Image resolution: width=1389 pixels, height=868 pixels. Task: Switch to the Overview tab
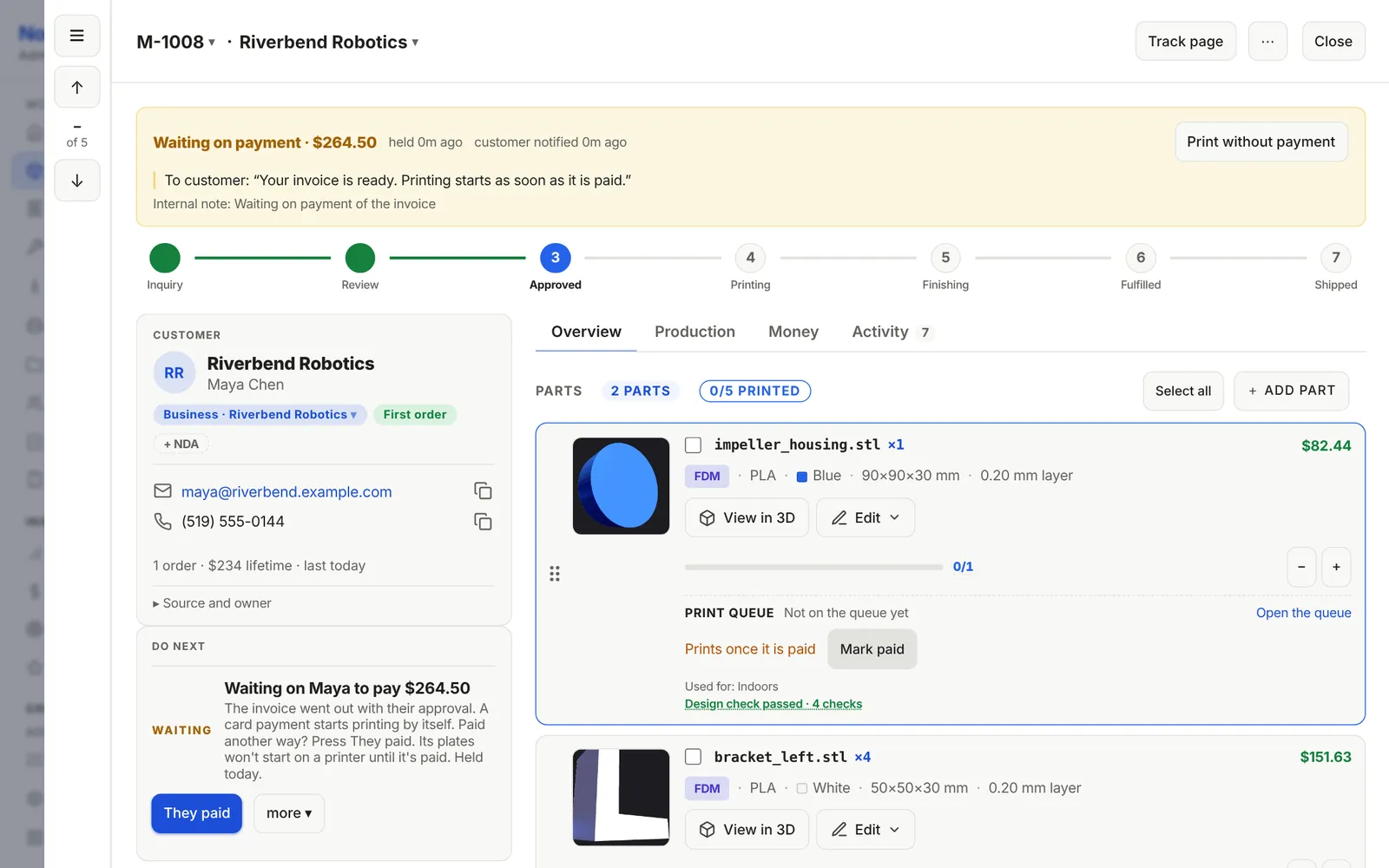pos(586,332)
